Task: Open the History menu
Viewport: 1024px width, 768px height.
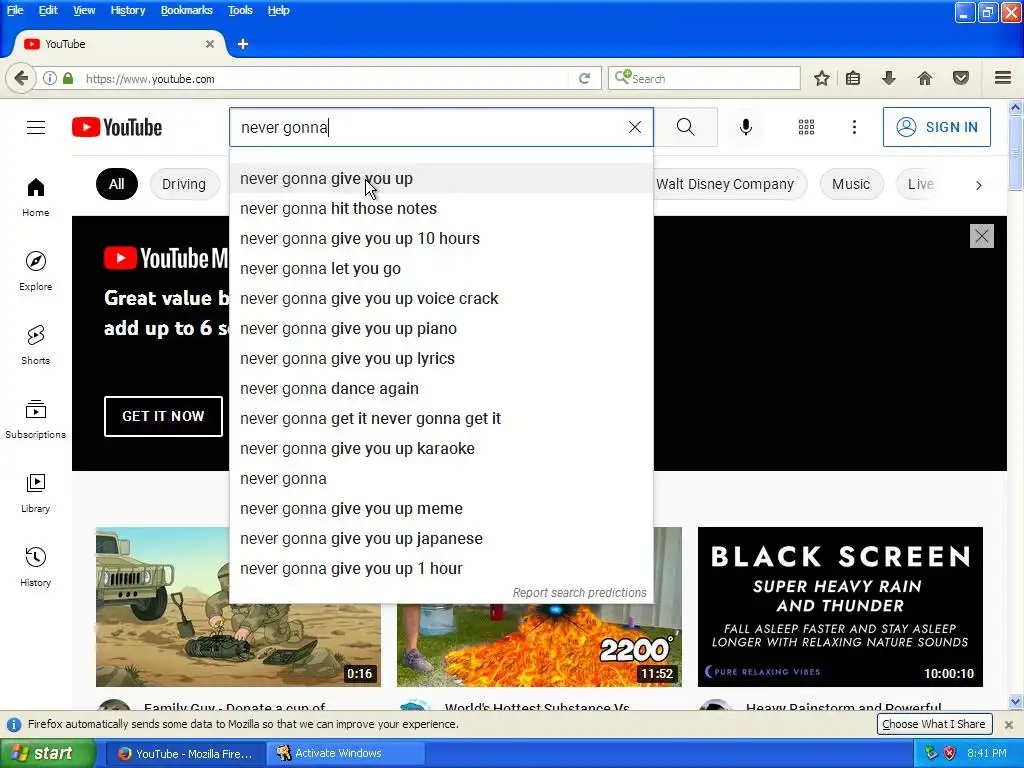Action: pos(127,10)
